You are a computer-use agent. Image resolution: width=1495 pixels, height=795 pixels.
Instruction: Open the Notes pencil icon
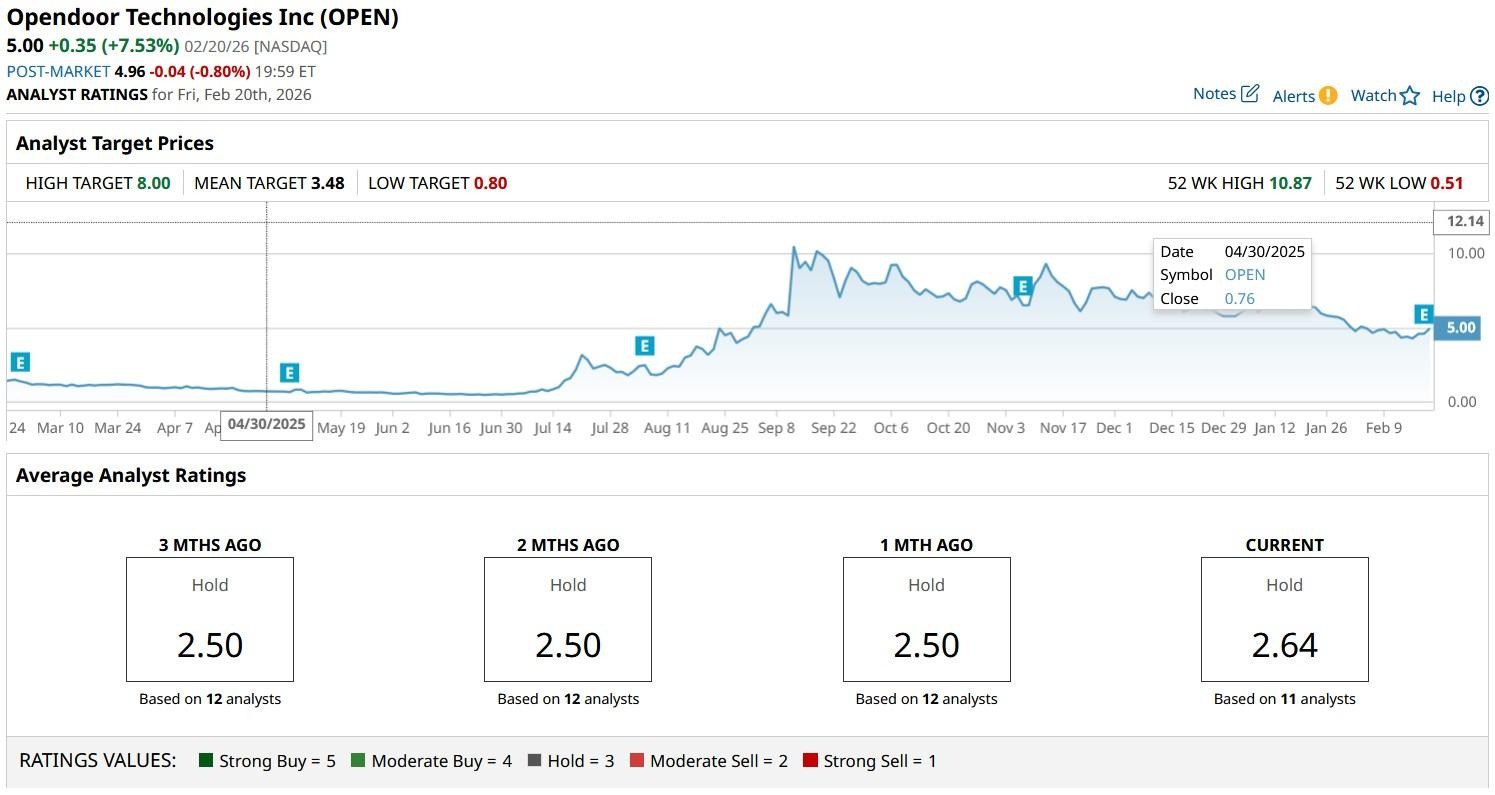tap(1250, 94)
